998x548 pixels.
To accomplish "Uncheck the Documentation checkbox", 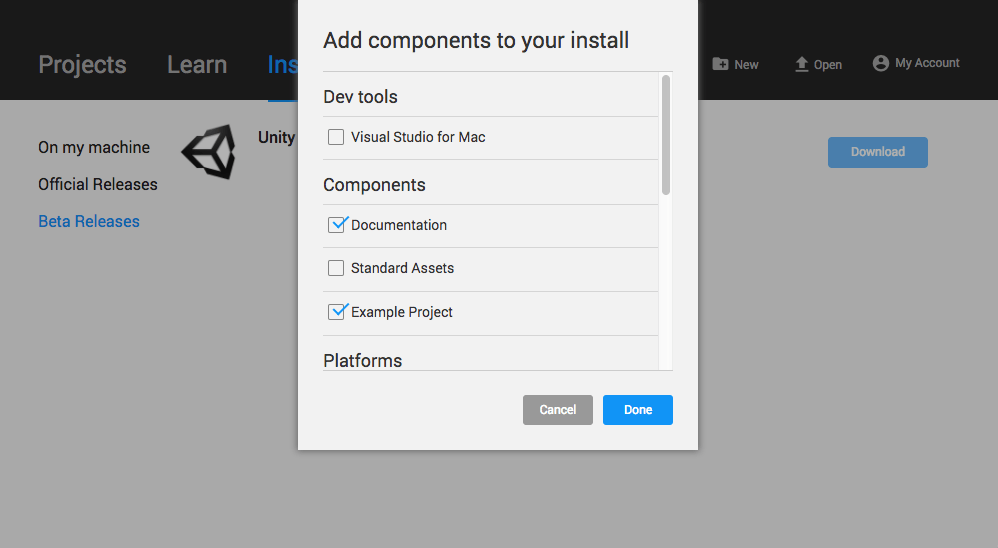I will [335, 225].
